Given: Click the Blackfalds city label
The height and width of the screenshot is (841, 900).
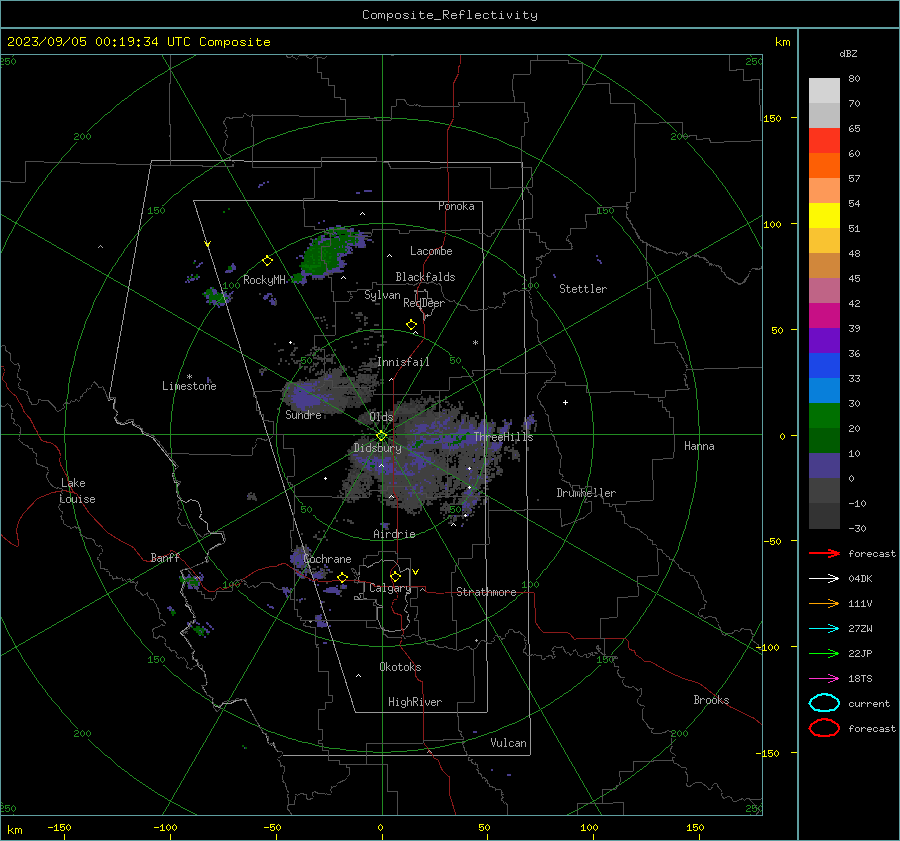Looking at the screenshot, I should pos(425,277).
